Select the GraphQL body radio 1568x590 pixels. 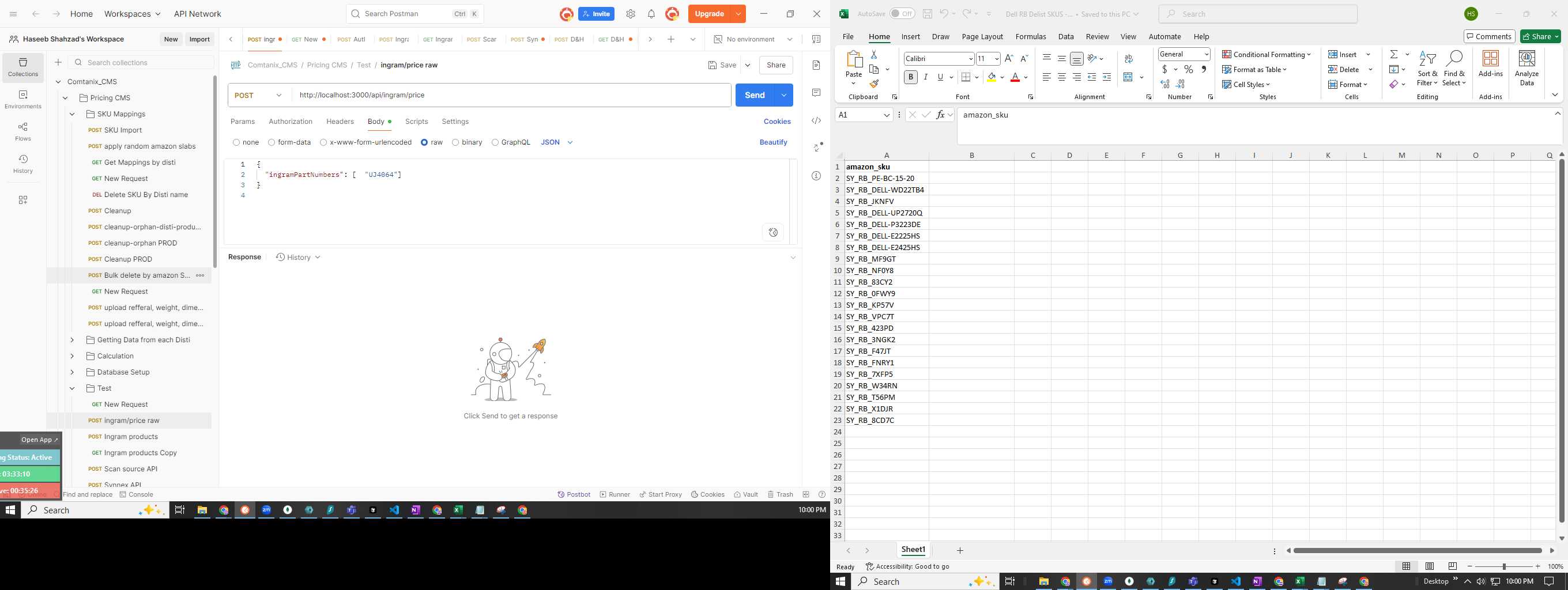pyautogui.click(x=495, y=142)
